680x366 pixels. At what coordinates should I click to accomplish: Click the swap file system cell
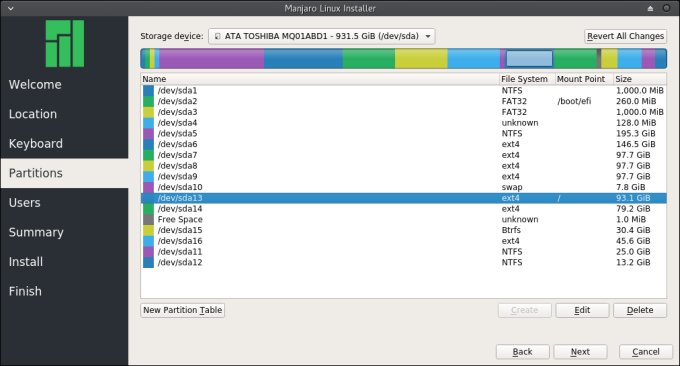click(512, 187)
